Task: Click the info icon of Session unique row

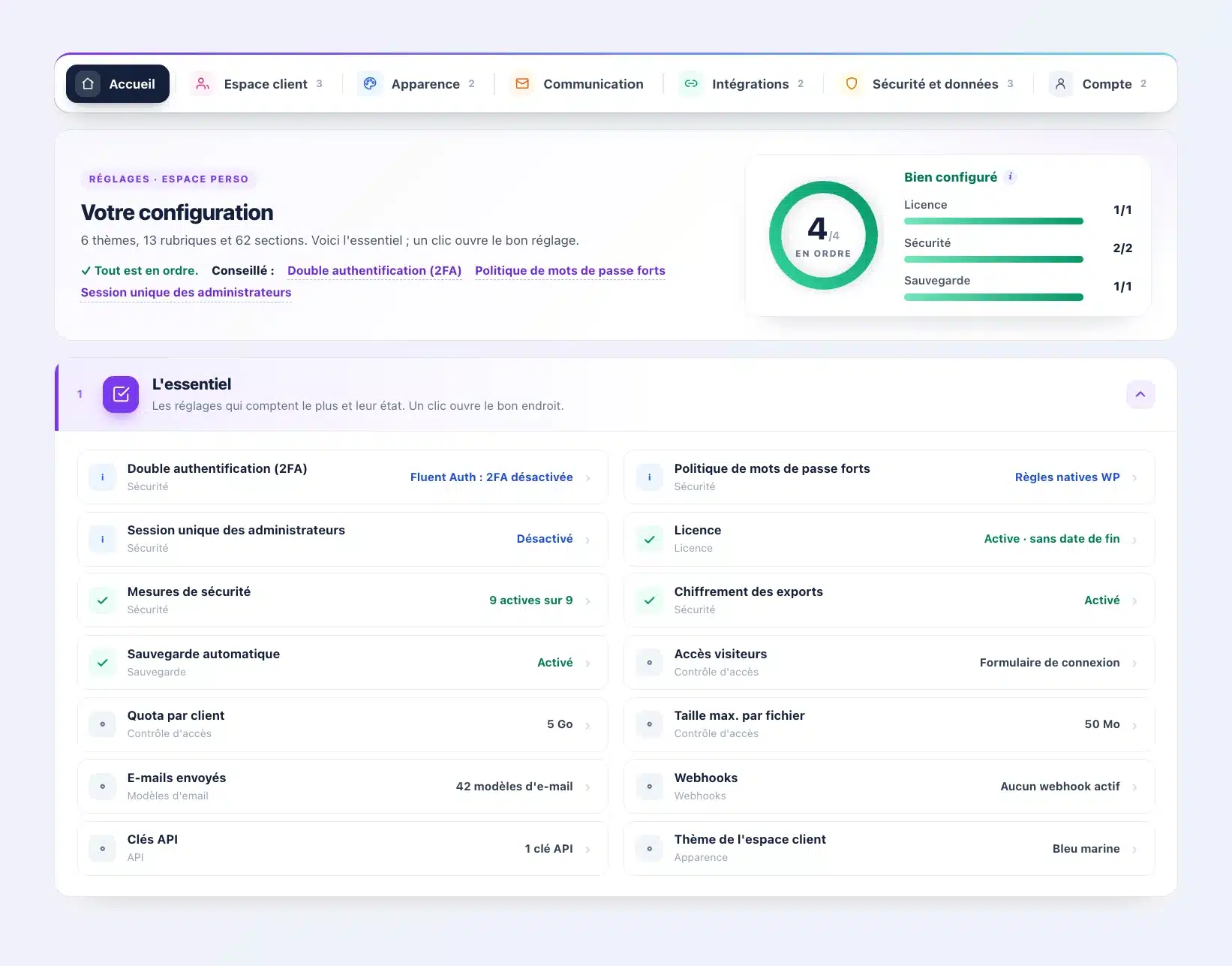Action: pos(103,539)
